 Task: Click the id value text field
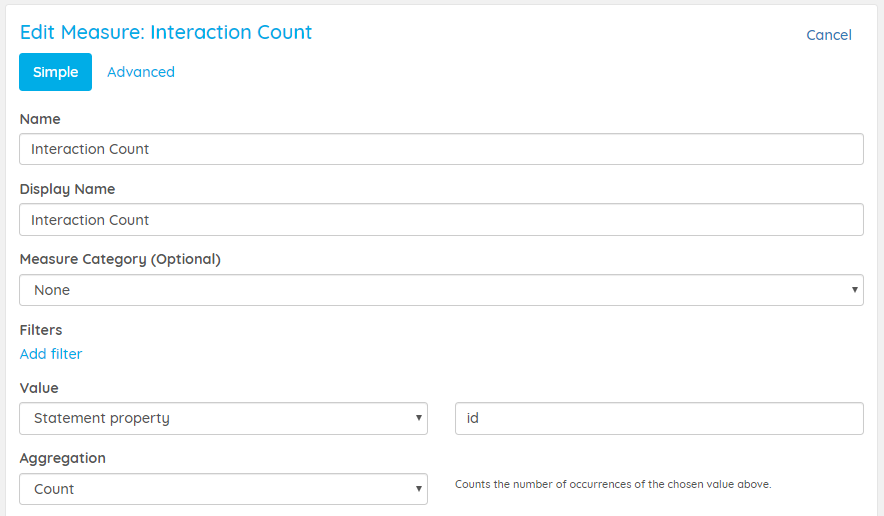pos(659,418)
